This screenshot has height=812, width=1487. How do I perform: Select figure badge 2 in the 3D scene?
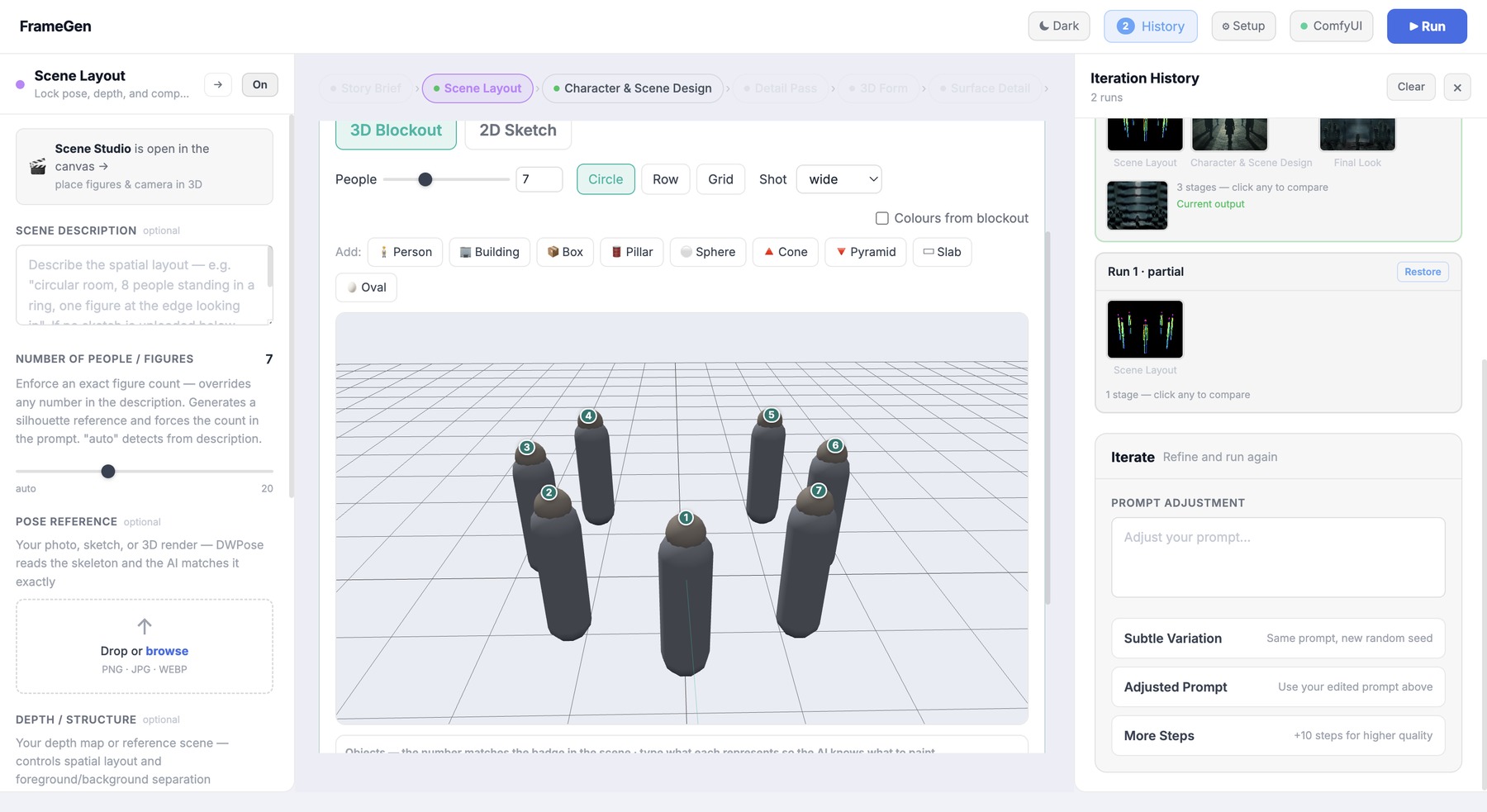click(x=549, y=493)
